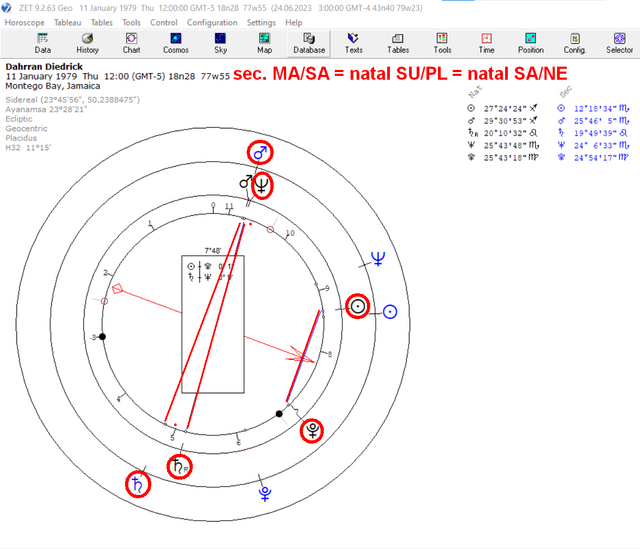Click natal Sun position 27°24'24"
Viewport: 640px width, 549px height.
(505, 109)
